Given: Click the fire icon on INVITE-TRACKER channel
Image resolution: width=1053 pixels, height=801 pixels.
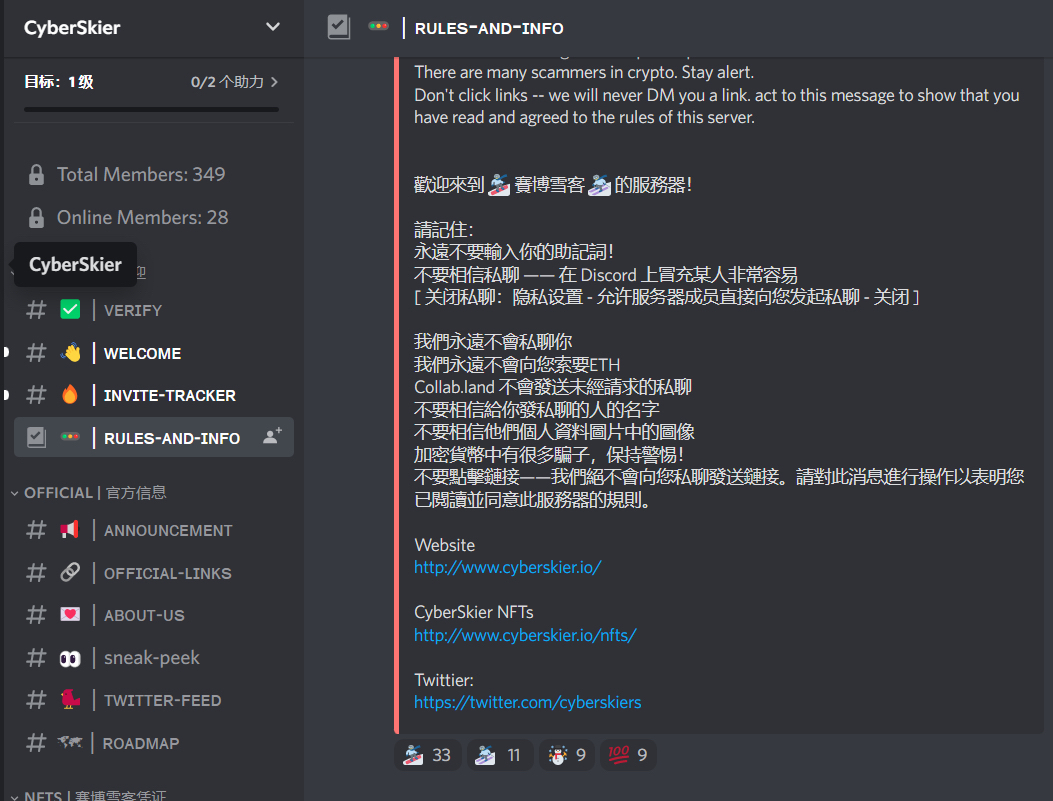Looking at the screenshot, I should pos(70,395).
